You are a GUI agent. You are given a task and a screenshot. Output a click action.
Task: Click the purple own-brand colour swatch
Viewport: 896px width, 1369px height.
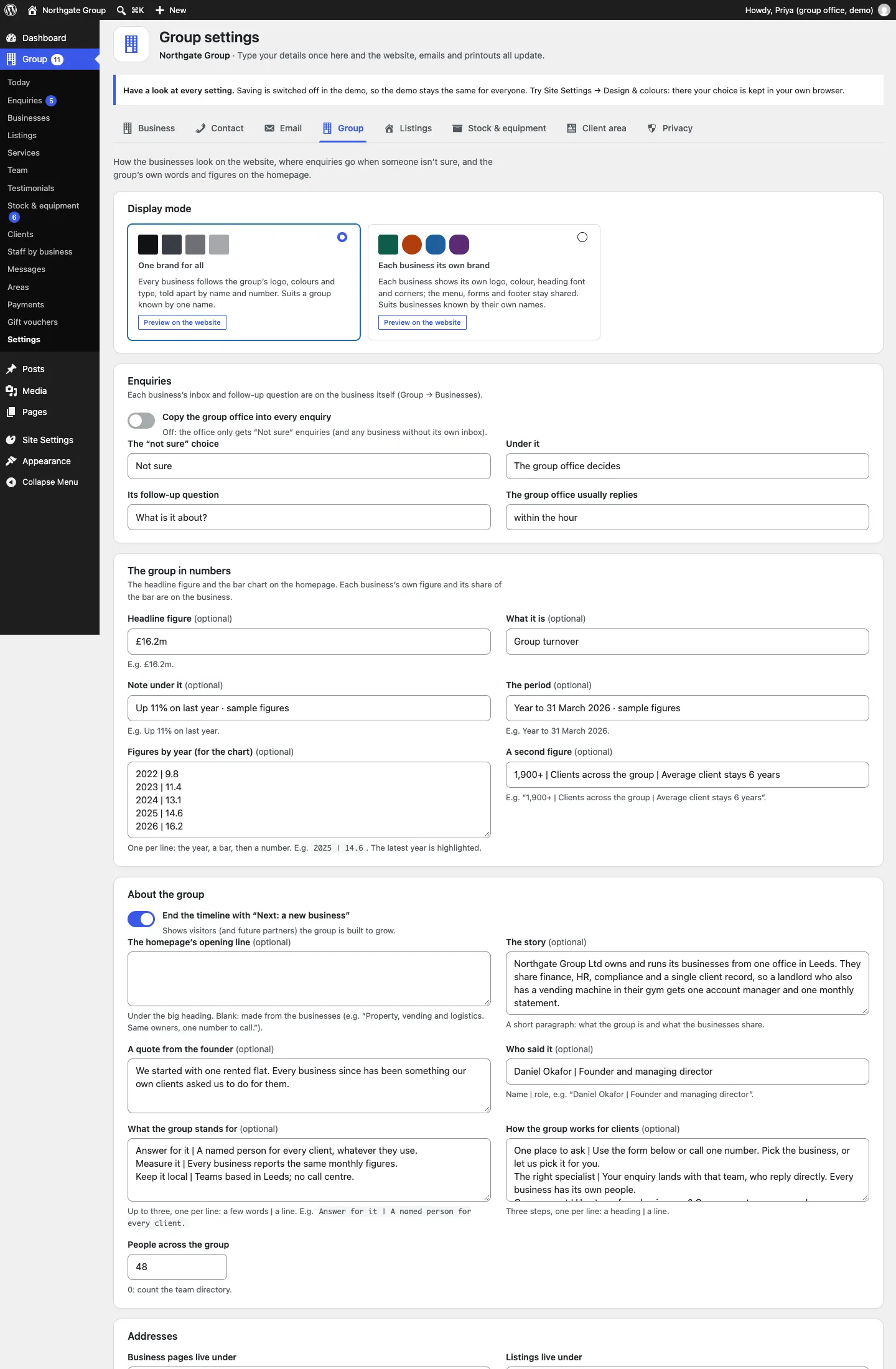pos(459,245)
